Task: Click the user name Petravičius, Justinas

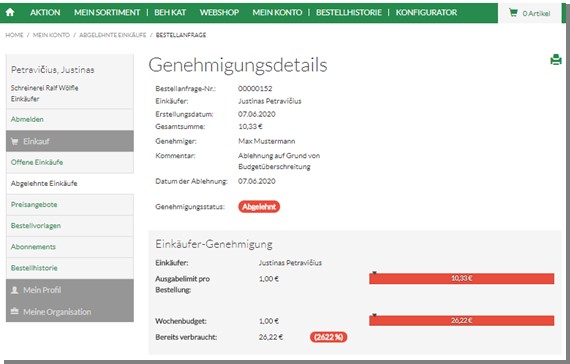Action: click(x=53, y=69)
